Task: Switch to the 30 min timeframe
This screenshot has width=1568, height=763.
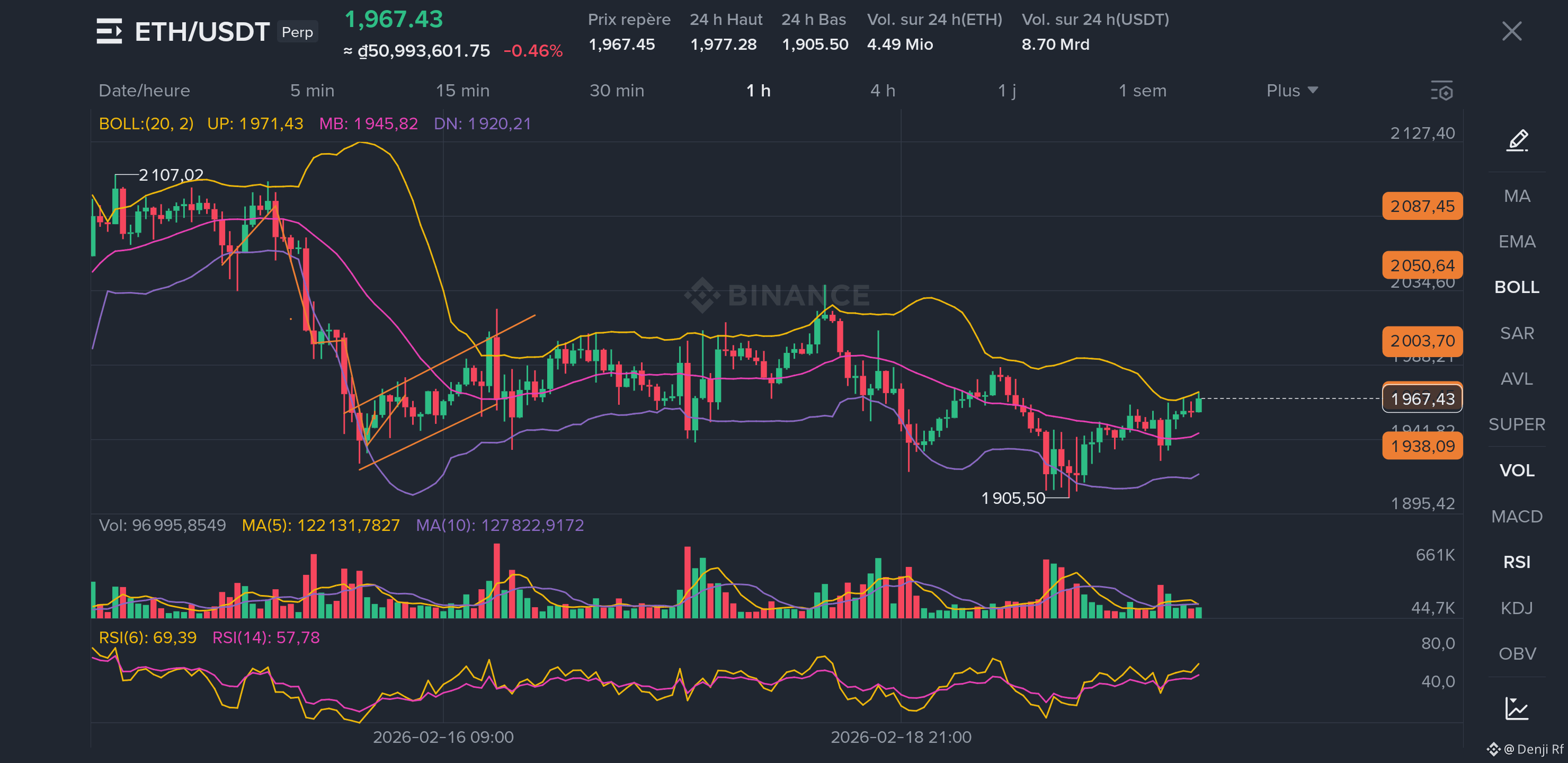Action: 617,91
